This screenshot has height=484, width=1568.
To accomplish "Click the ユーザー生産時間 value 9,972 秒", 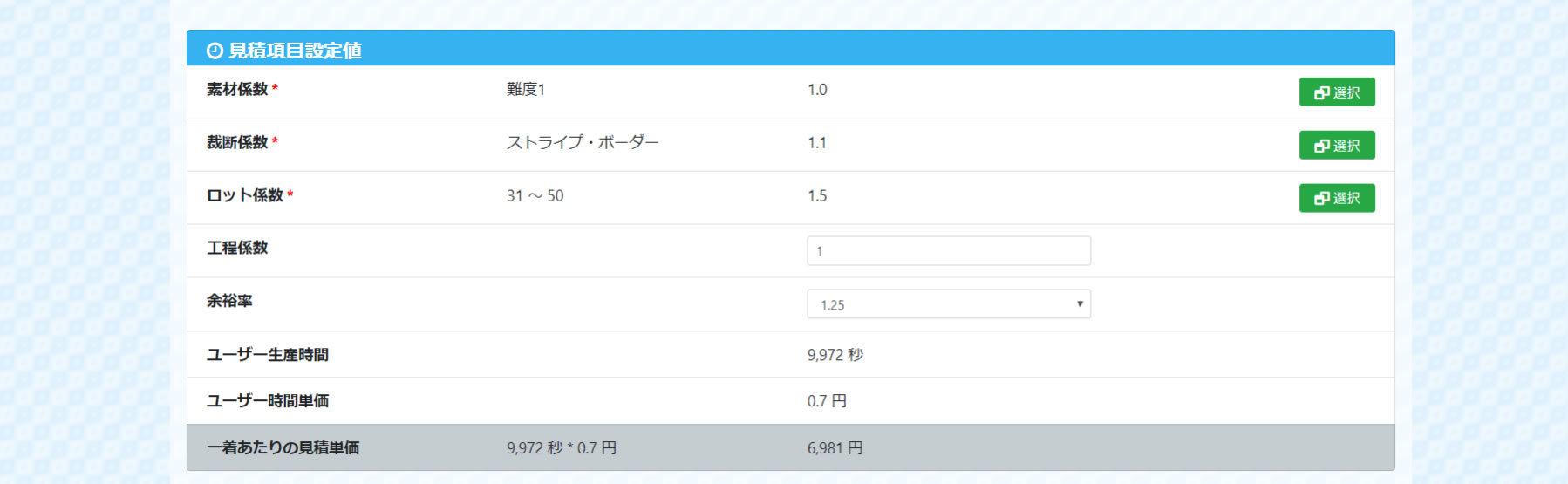I will tap(835, 355).
